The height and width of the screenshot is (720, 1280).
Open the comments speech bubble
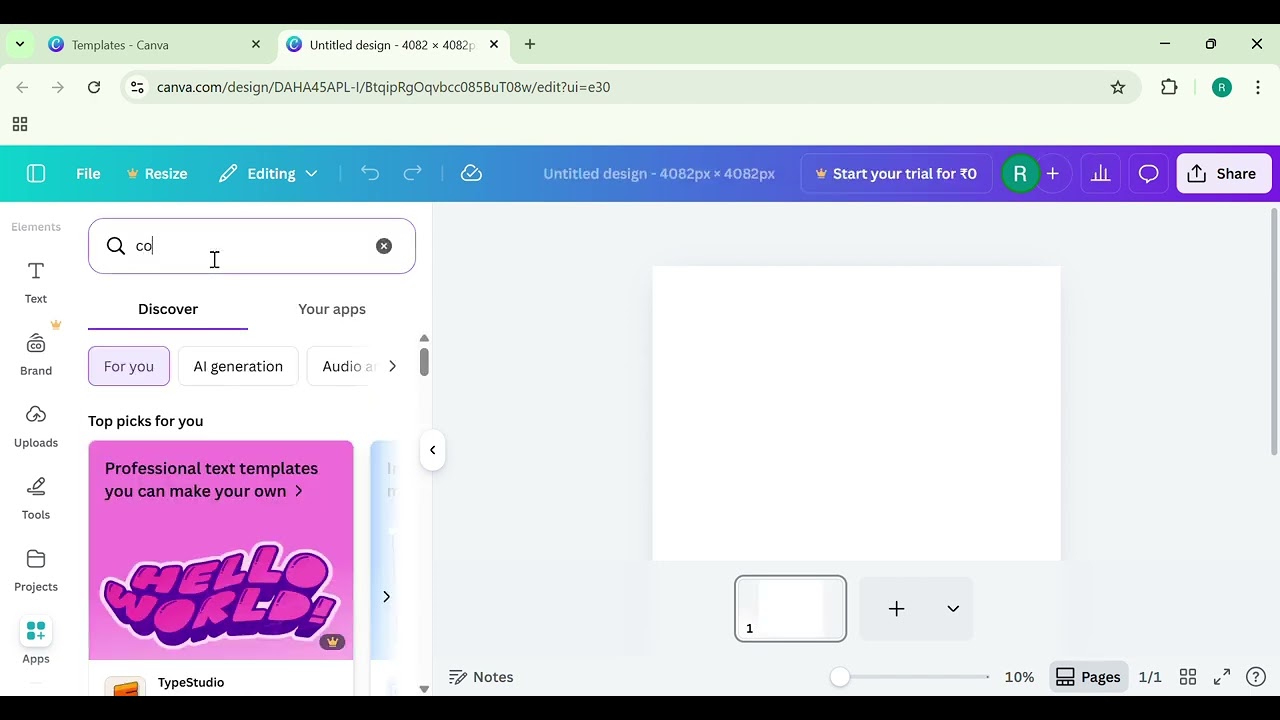point(1148,173)
